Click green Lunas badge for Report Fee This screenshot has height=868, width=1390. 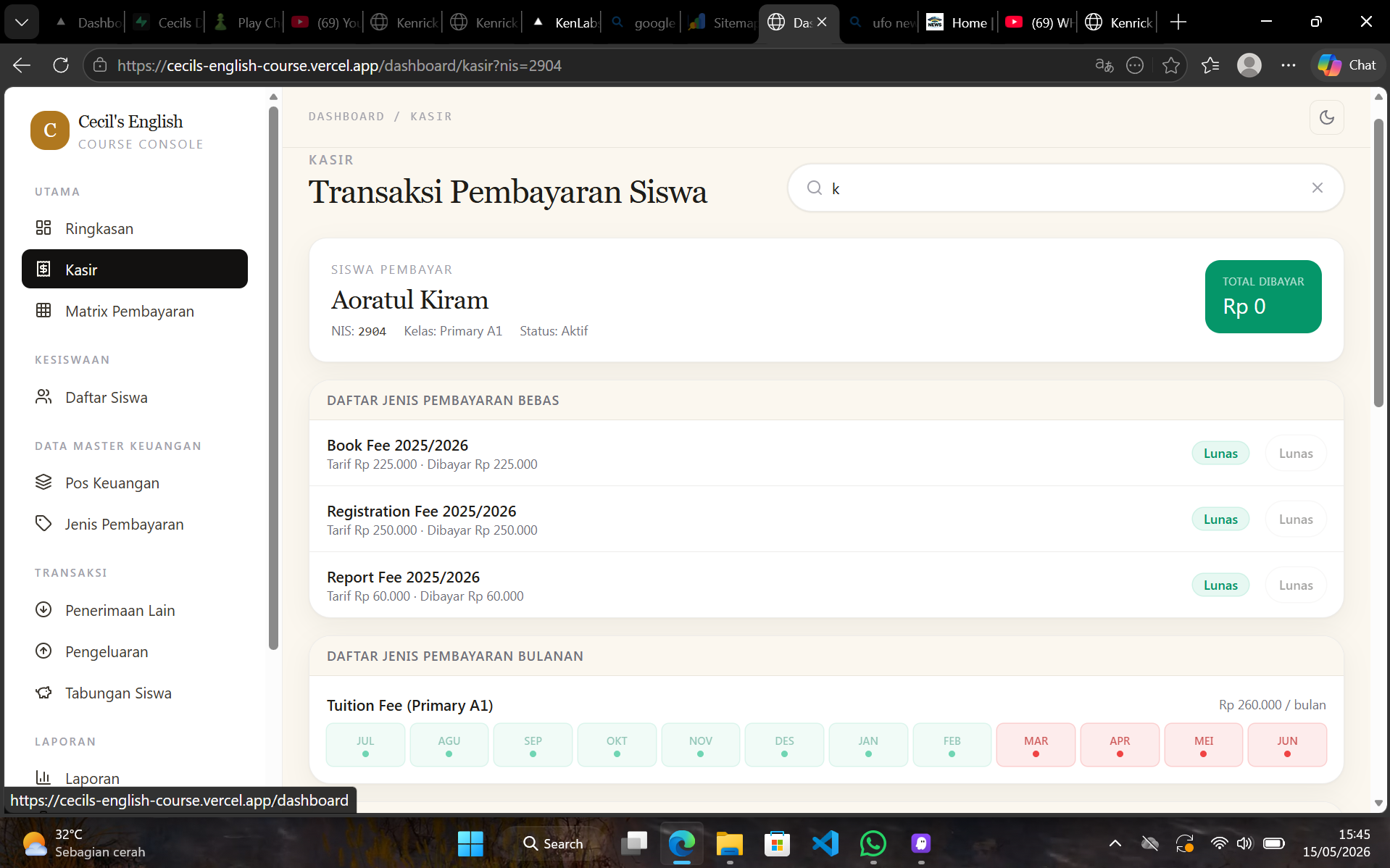coord(1220,585)
